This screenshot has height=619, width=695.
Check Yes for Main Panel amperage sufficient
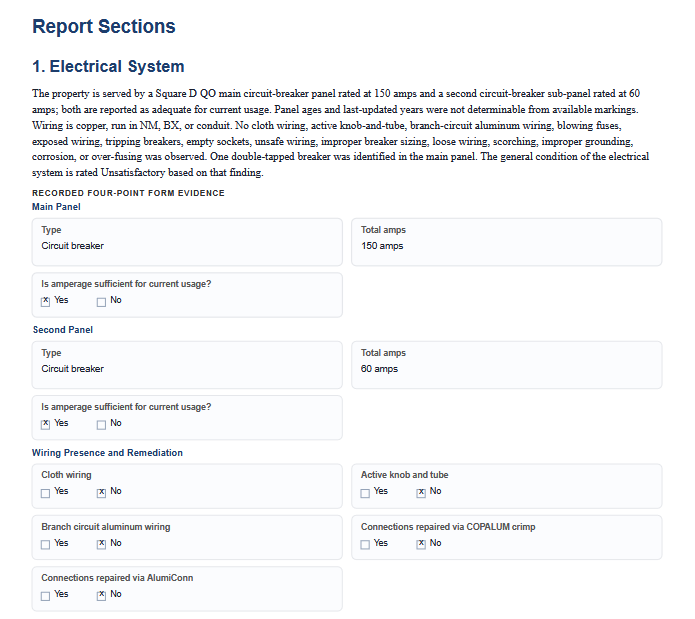45,302
